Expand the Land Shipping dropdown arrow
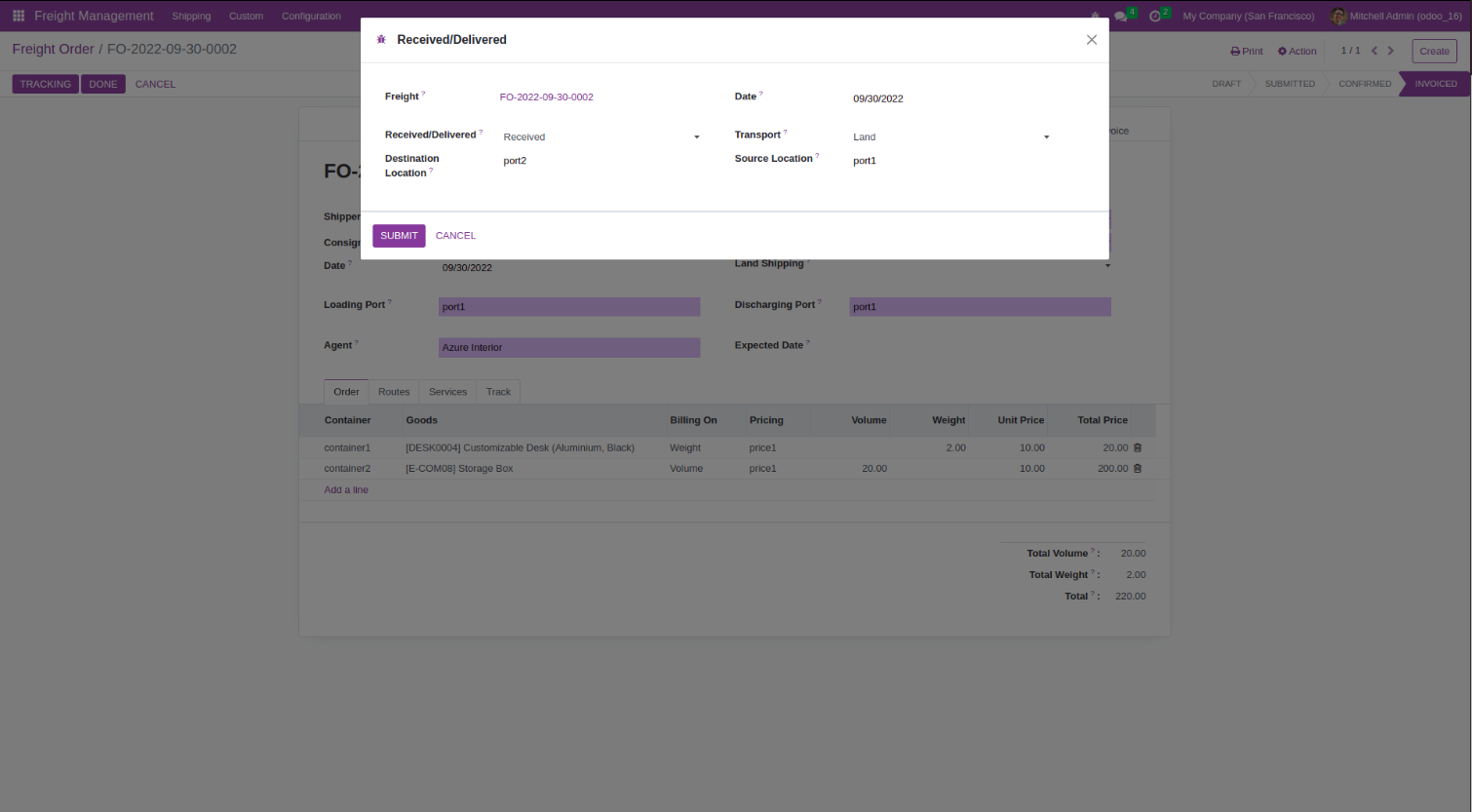Image resolution: width=1472 pixels, height=812 pixels. coord(1107,266)
